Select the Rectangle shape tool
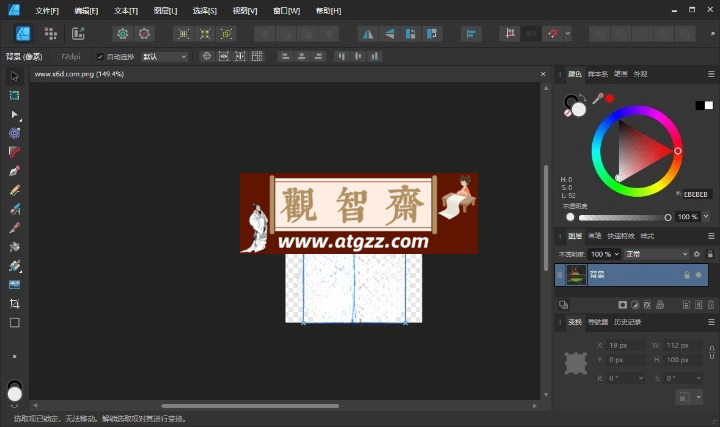The height and width of the screenshot is (427, 720). (14, 323)
